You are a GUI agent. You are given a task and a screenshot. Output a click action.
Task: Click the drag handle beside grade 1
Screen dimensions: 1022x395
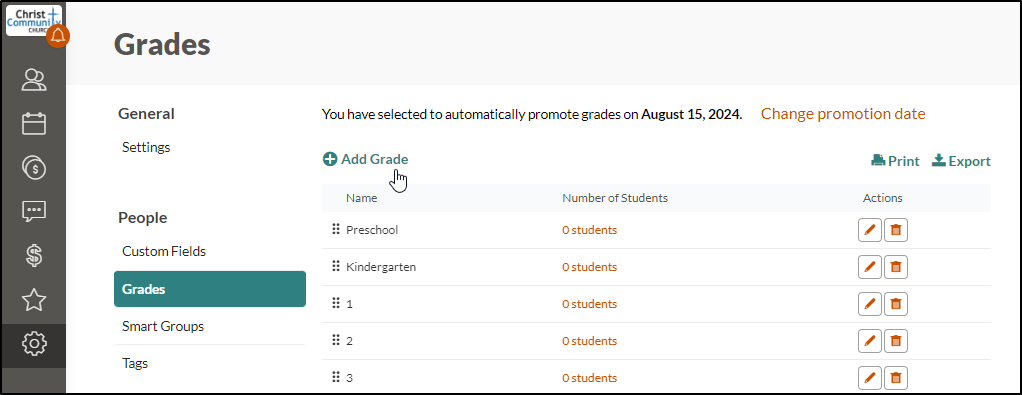click(336, 304)
